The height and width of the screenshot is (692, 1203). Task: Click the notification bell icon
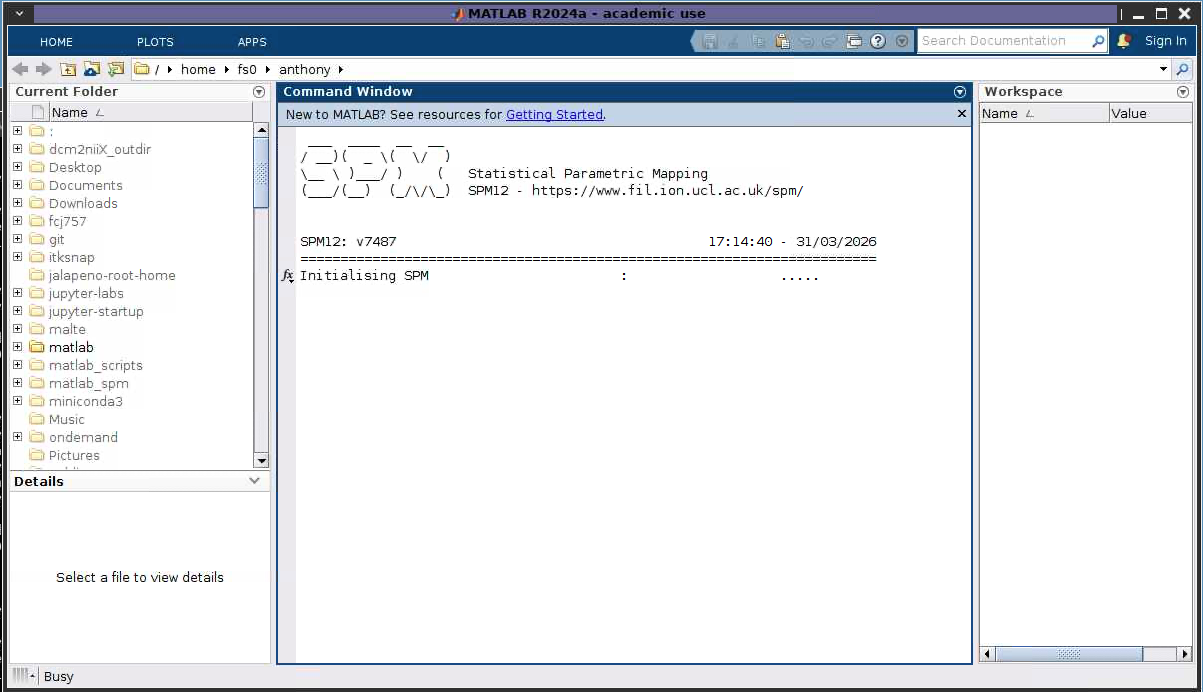(x=1122, y=41)
